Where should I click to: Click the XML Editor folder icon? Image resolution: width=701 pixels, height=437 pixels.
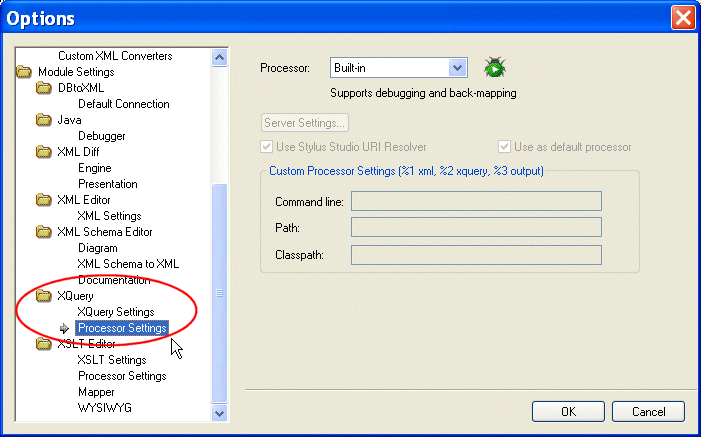coord(44,200)
